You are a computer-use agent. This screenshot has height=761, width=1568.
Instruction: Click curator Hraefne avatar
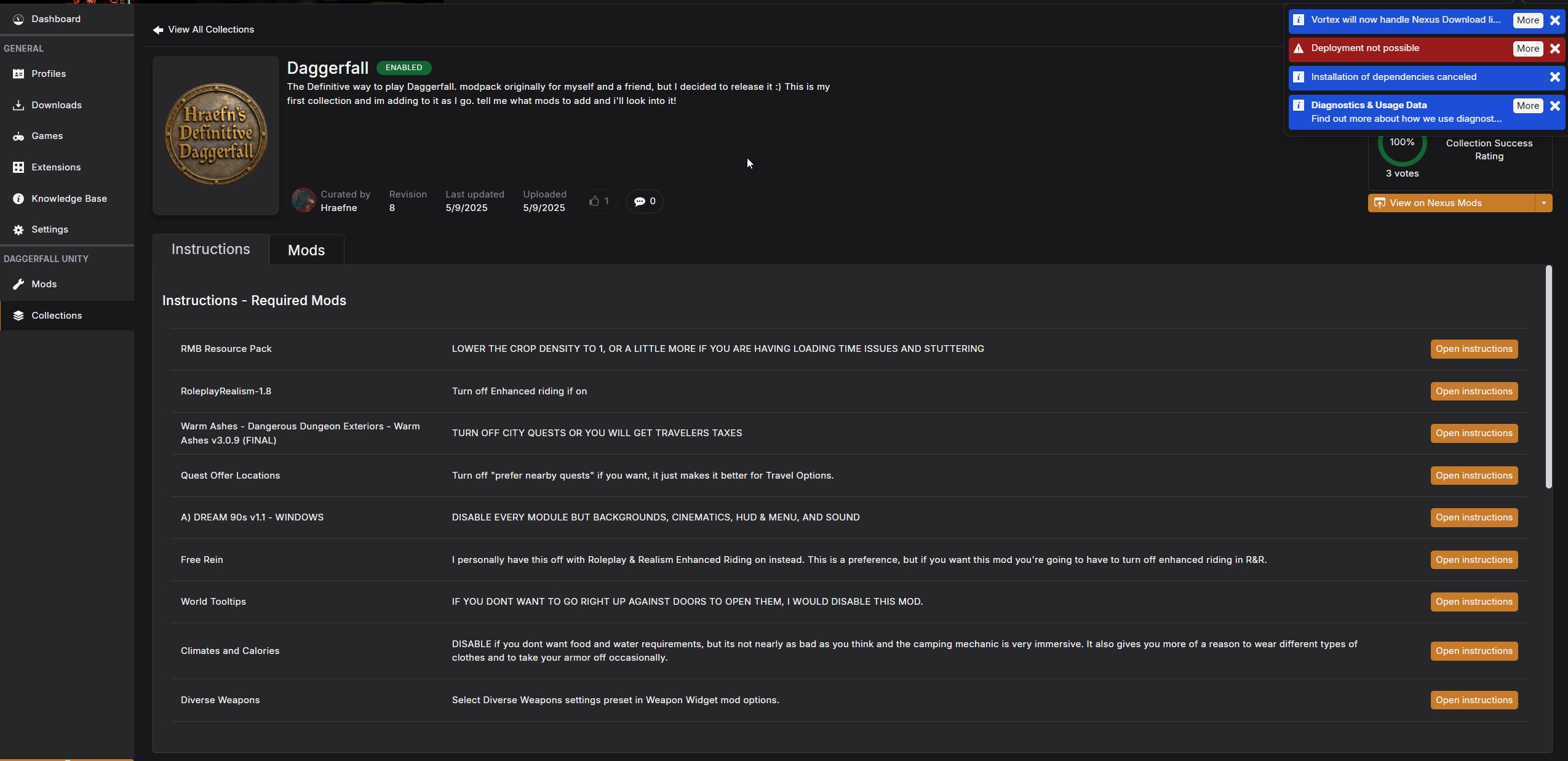[303, 201]
